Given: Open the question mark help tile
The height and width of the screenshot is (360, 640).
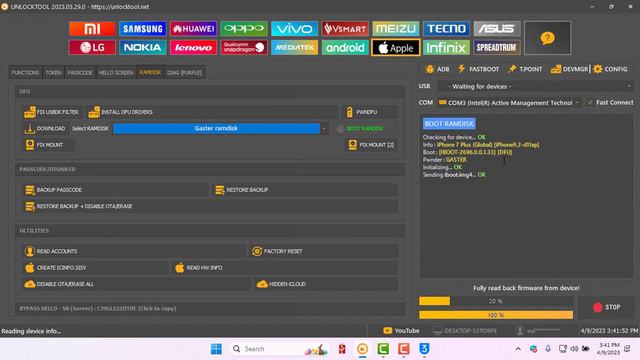Looking at the screenshot, I should 547,38.
